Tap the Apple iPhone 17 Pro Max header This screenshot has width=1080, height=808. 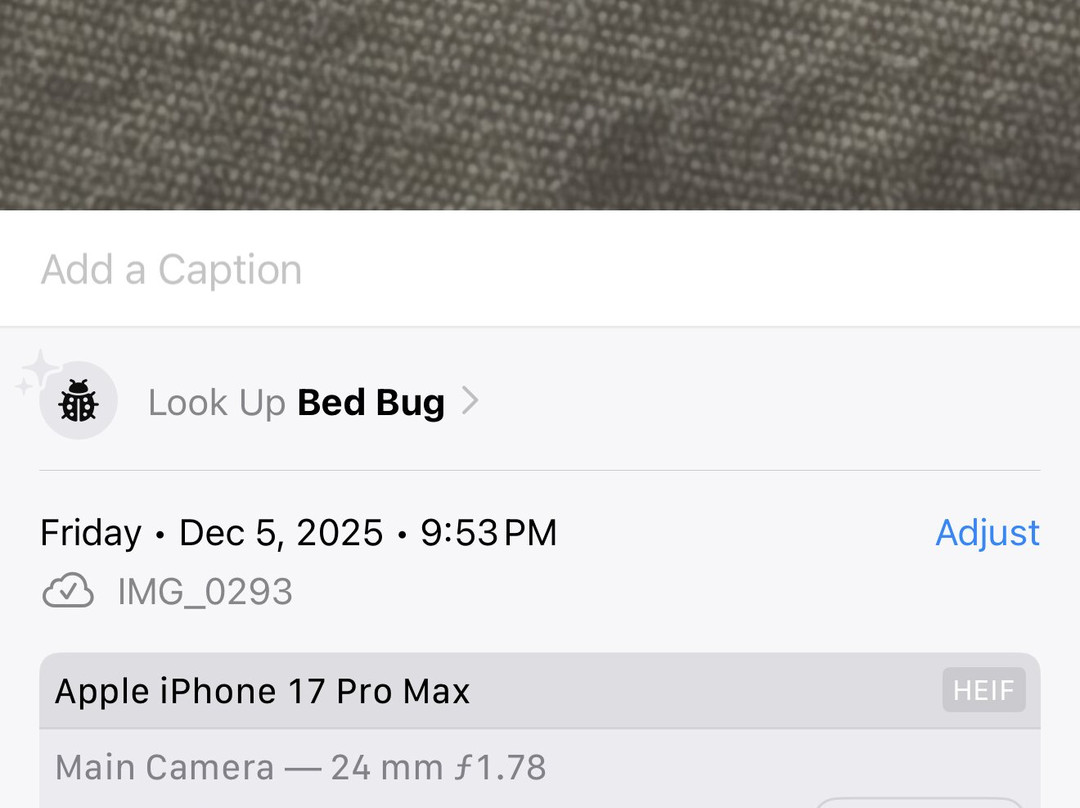click(x=262, y=691)
